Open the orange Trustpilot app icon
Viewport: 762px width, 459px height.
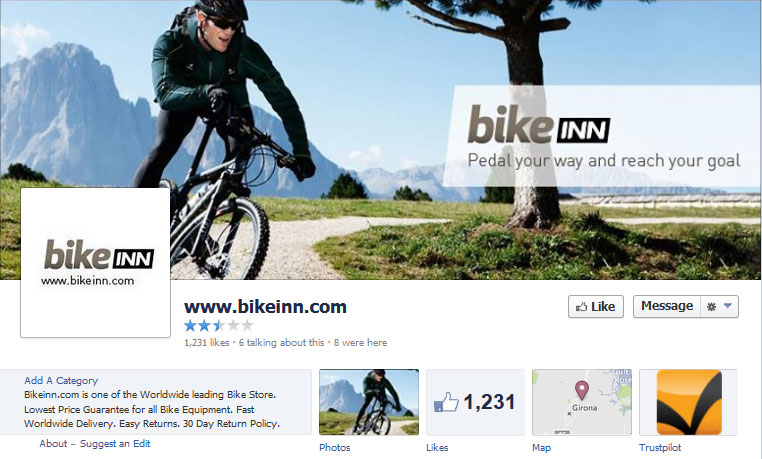tap(689, 402)
